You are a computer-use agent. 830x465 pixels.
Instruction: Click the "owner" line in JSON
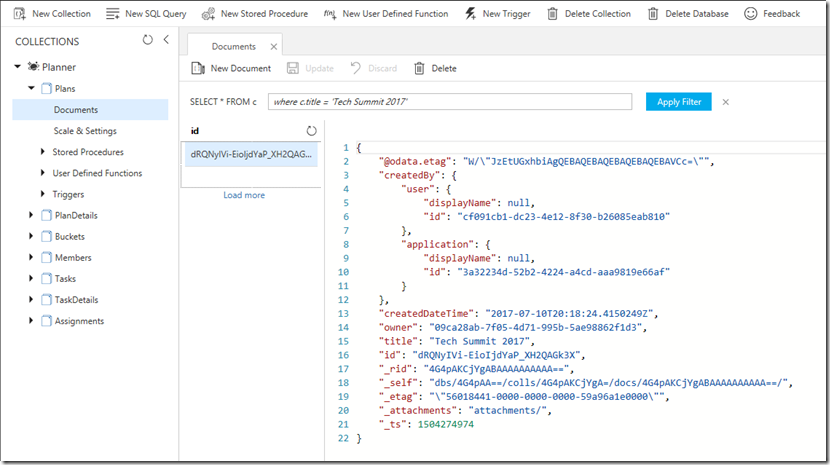513,327
